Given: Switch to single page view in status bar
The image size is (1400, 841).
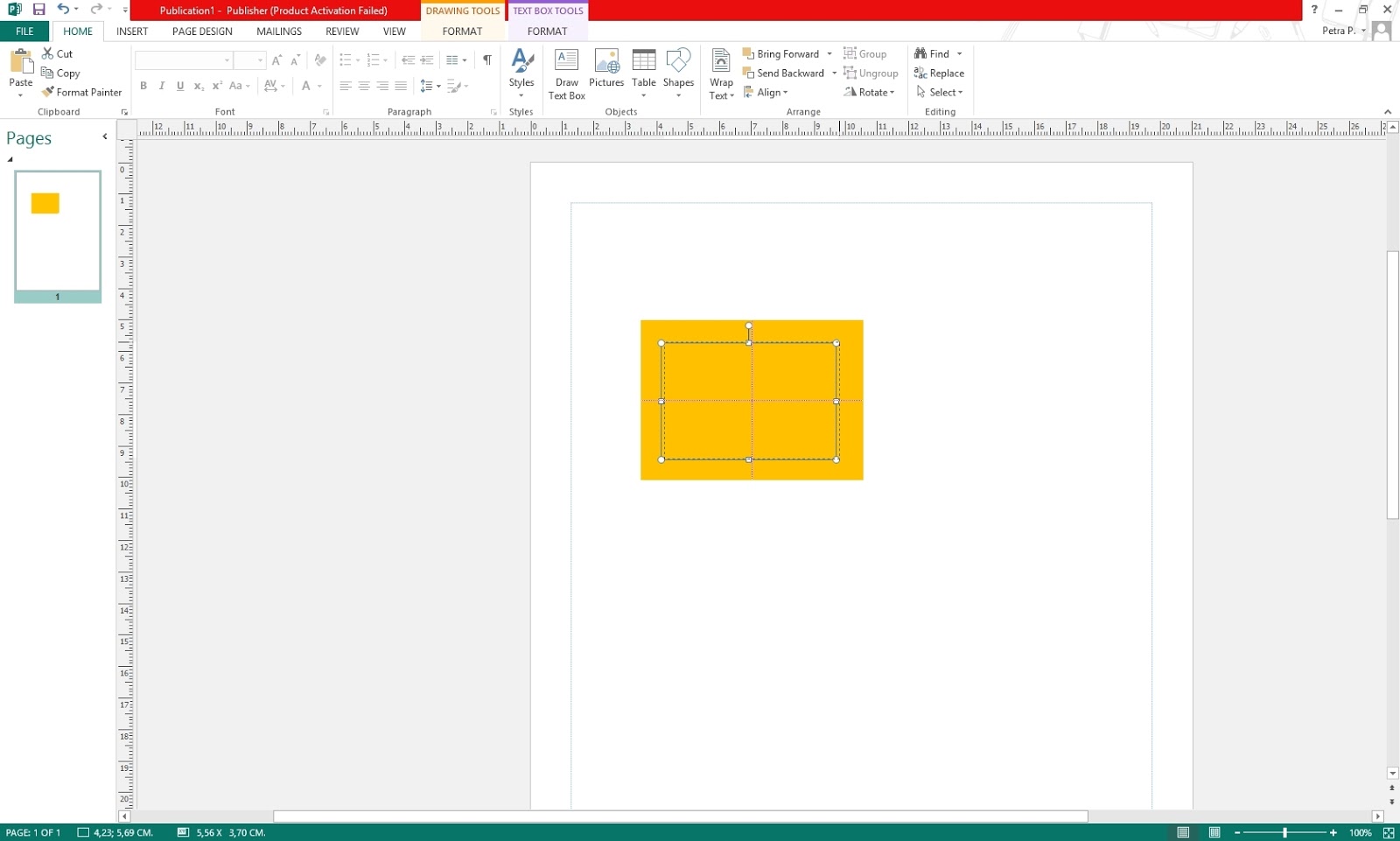Looking at the screenshot, I should (x=1183, y=832).
